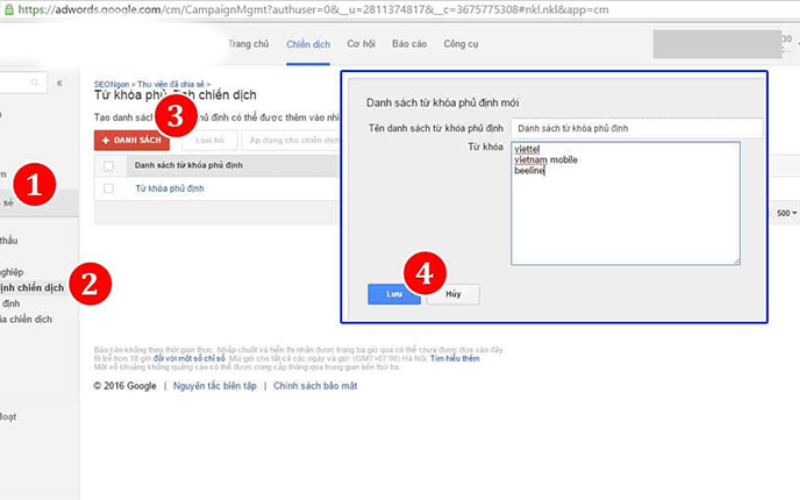This screenshot has height=500, width=800.
Task: Open the Công cụ menu
Action: pos(461,45)
